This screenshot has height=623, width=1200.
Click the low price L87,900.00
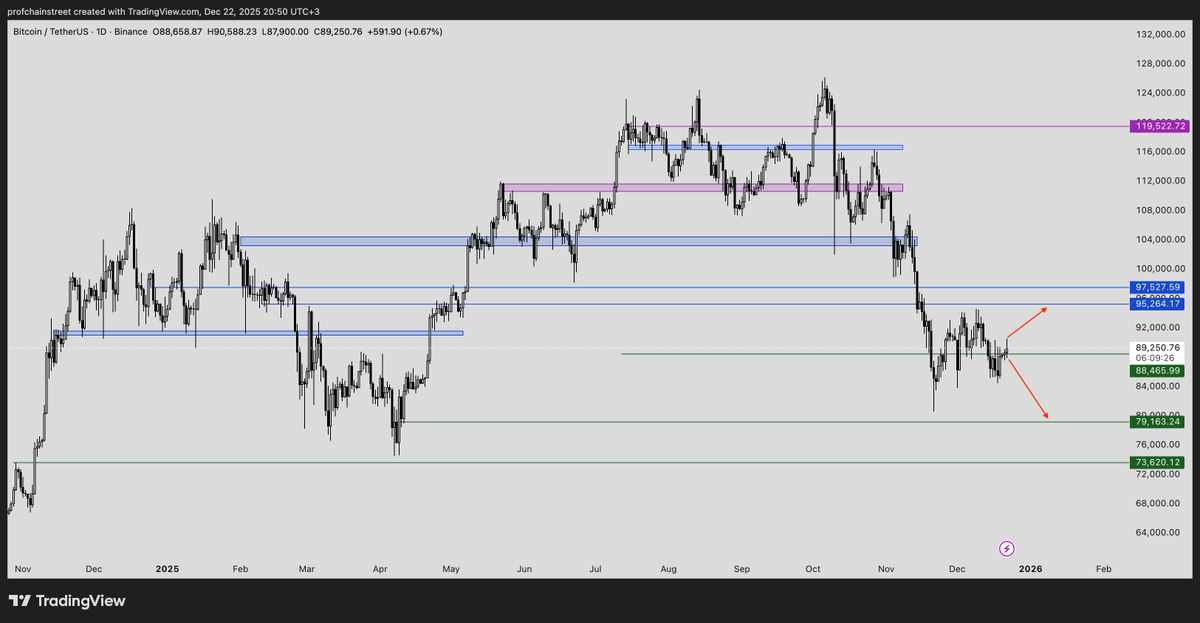click(286, 32)
